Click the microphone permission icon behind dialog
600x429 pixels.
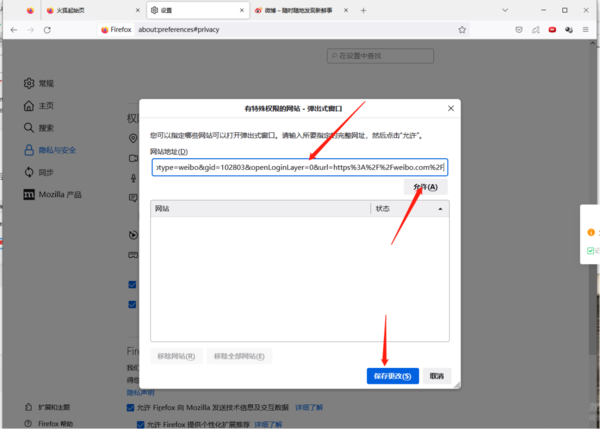pos(133,178)
